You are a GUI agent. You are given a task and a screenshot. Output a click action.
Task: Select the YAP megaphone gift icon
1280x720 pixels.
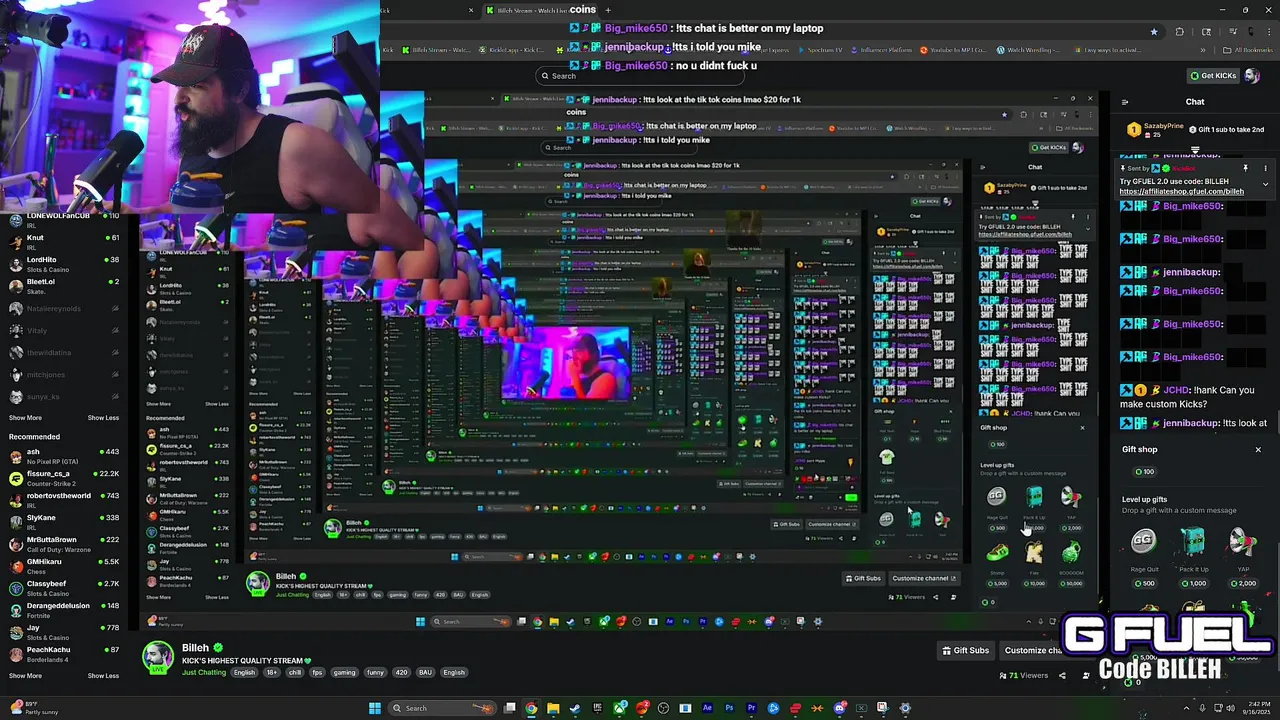coord(1243,541)
